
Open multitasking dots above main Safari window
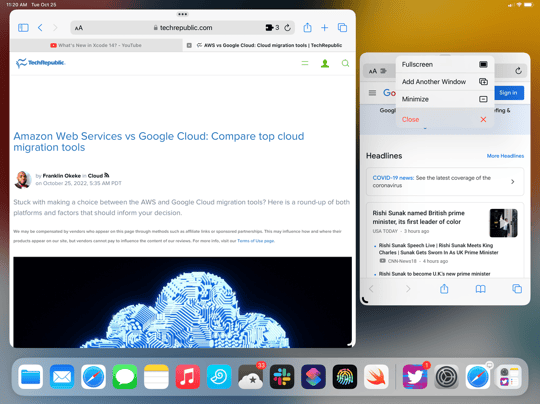point(183,14)
